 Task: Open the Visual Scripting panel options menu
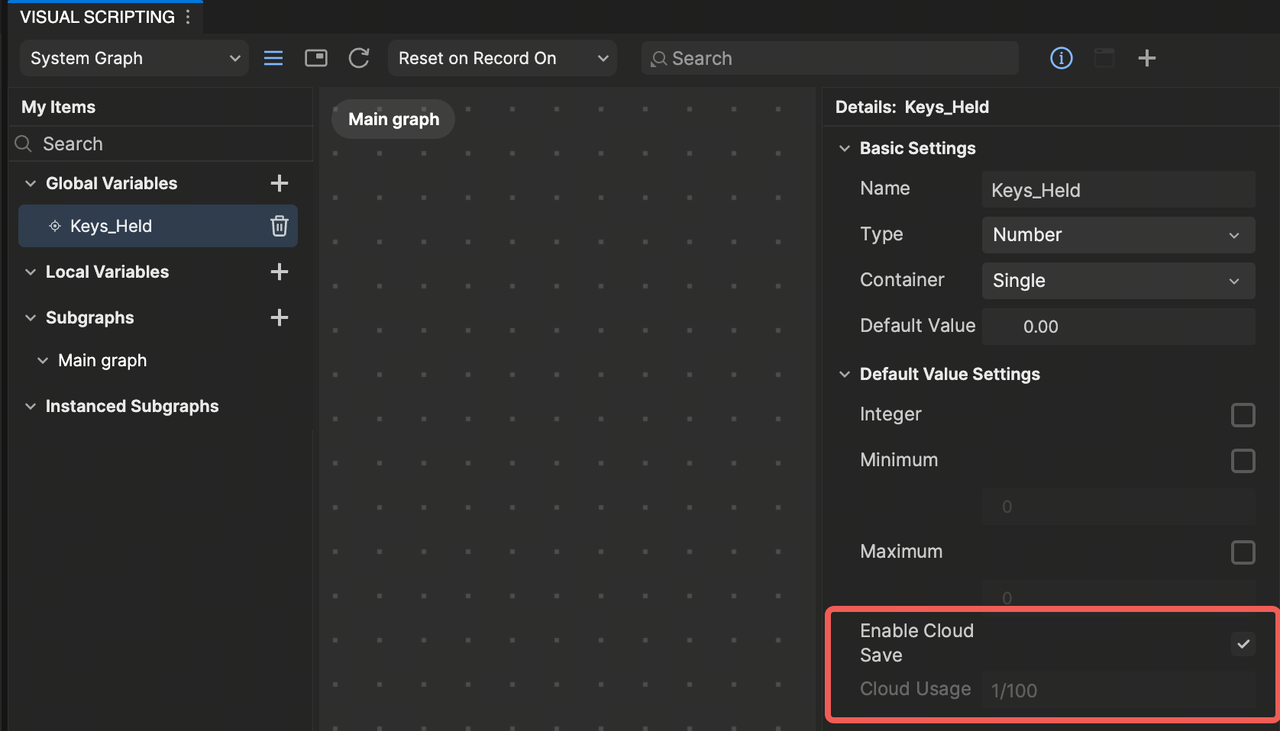(x=188, y=17)
